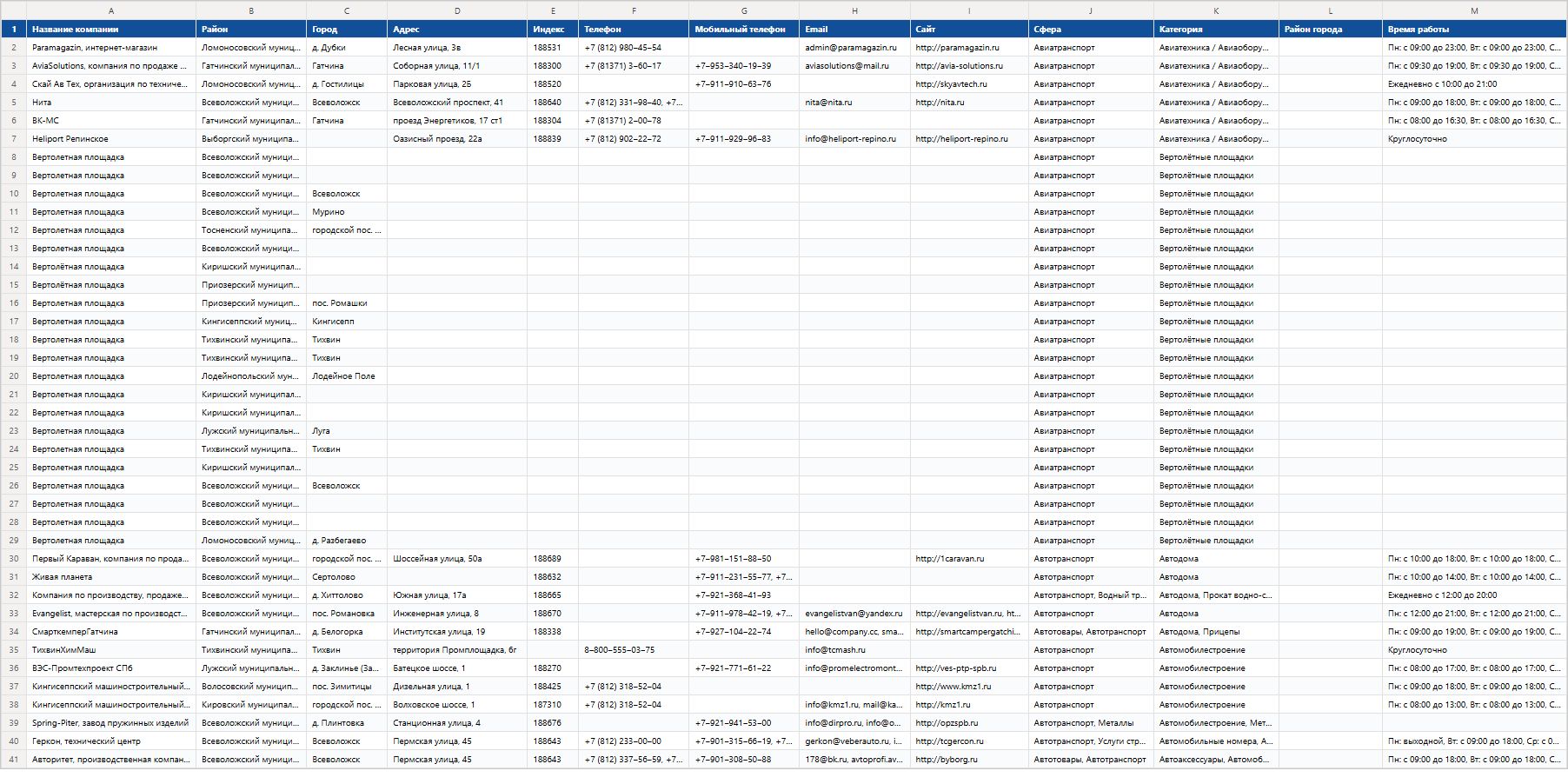
Task: Click the '188531' index cell
Action: pyautogui.click(x=553, y=48)
